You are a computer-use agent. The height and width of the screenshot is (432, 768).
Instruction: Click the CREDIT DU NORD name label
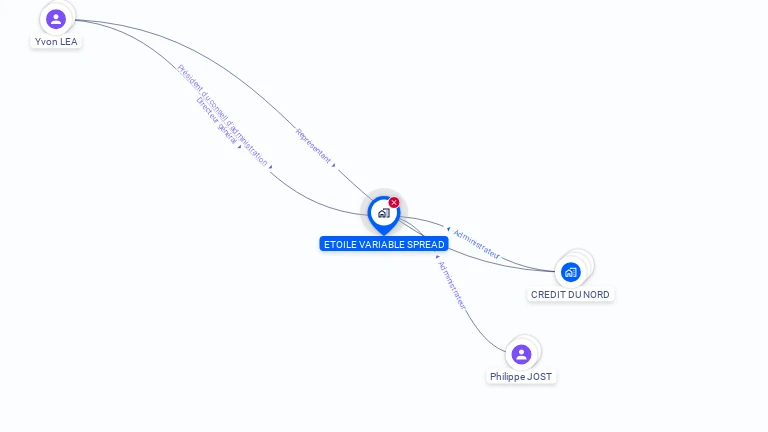[x=570, y=294]
